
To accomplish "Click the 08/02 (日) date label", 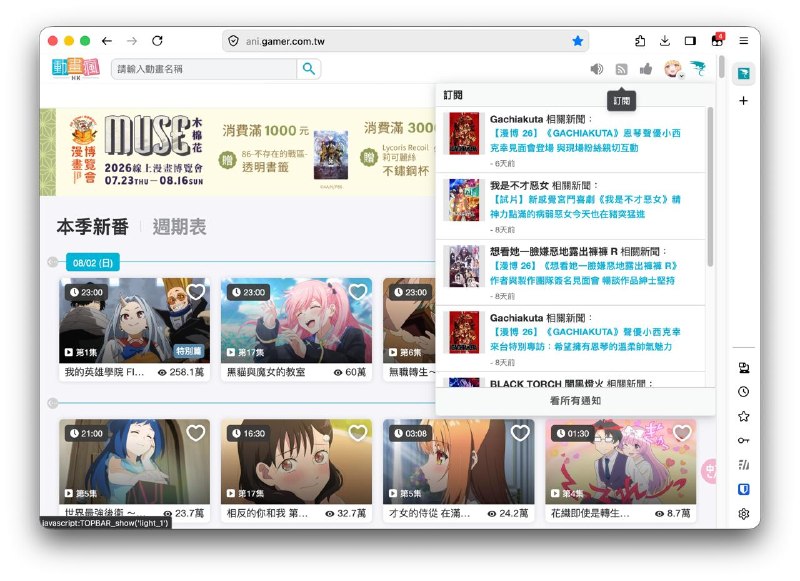I will pyautogui.click(x=93, y=263).
